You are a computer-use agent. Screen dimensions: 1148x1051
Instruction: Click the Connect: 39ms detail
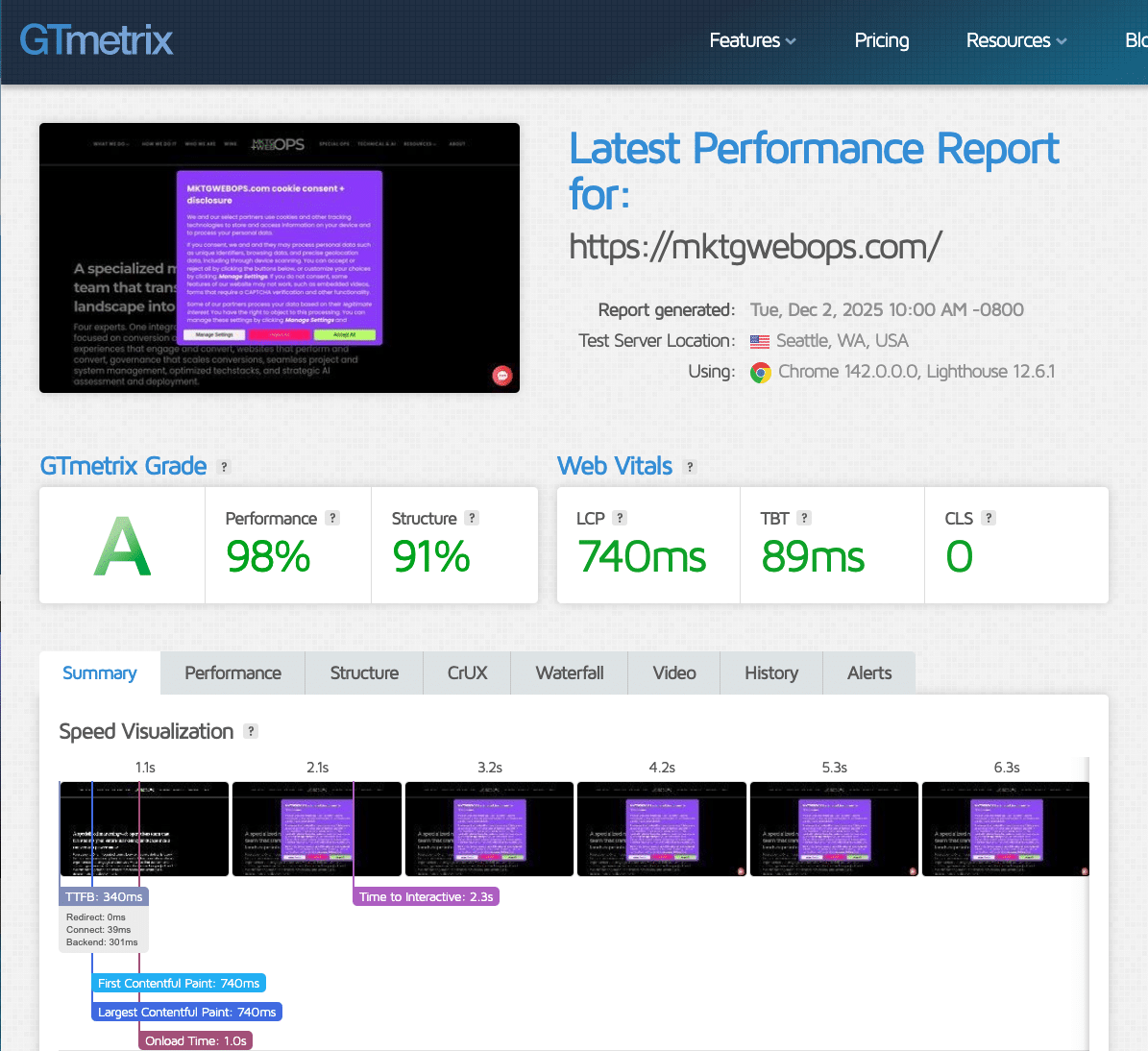pyautogui.click(x=98, y=929)
